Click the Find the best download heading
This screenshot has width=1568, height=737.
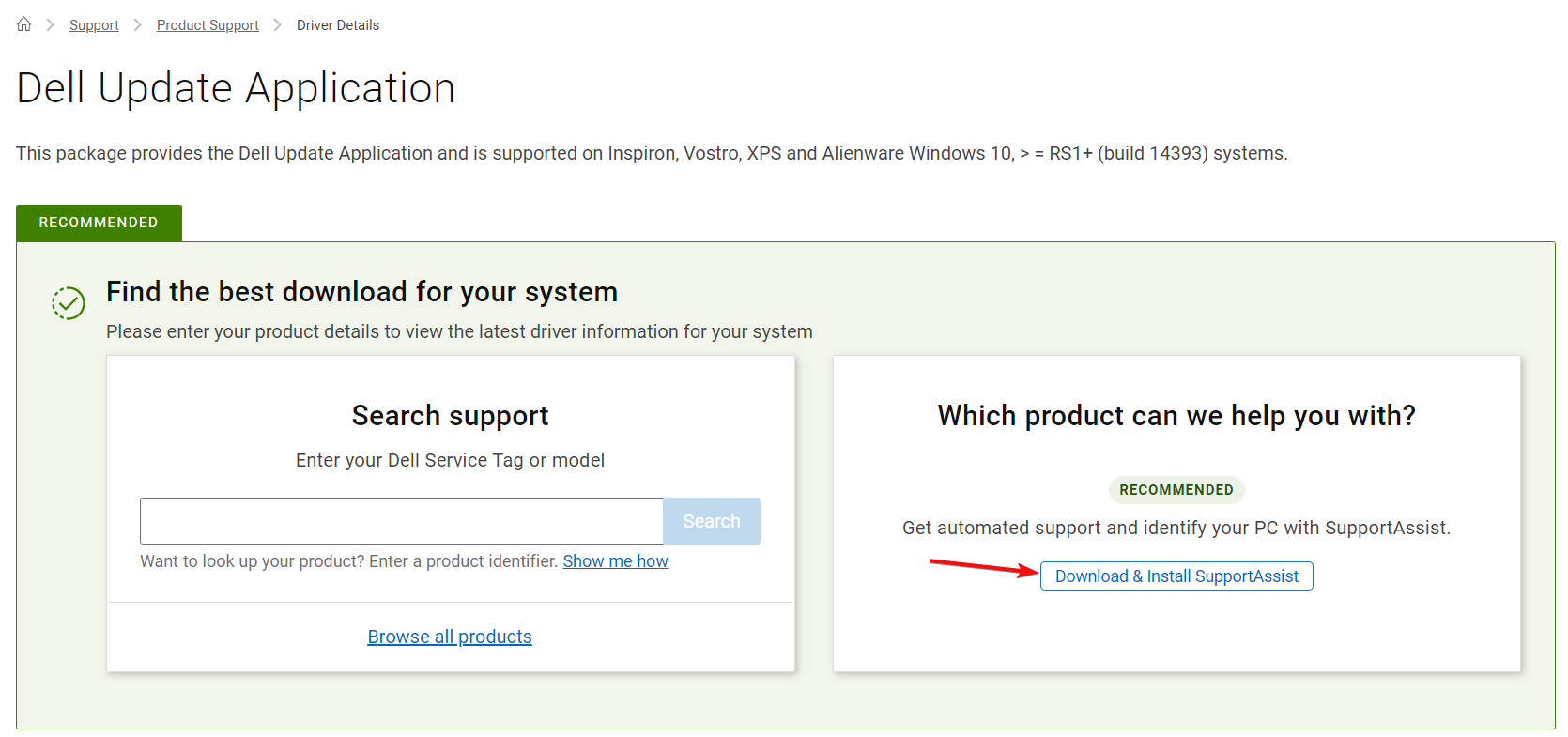tap(361, 292)
